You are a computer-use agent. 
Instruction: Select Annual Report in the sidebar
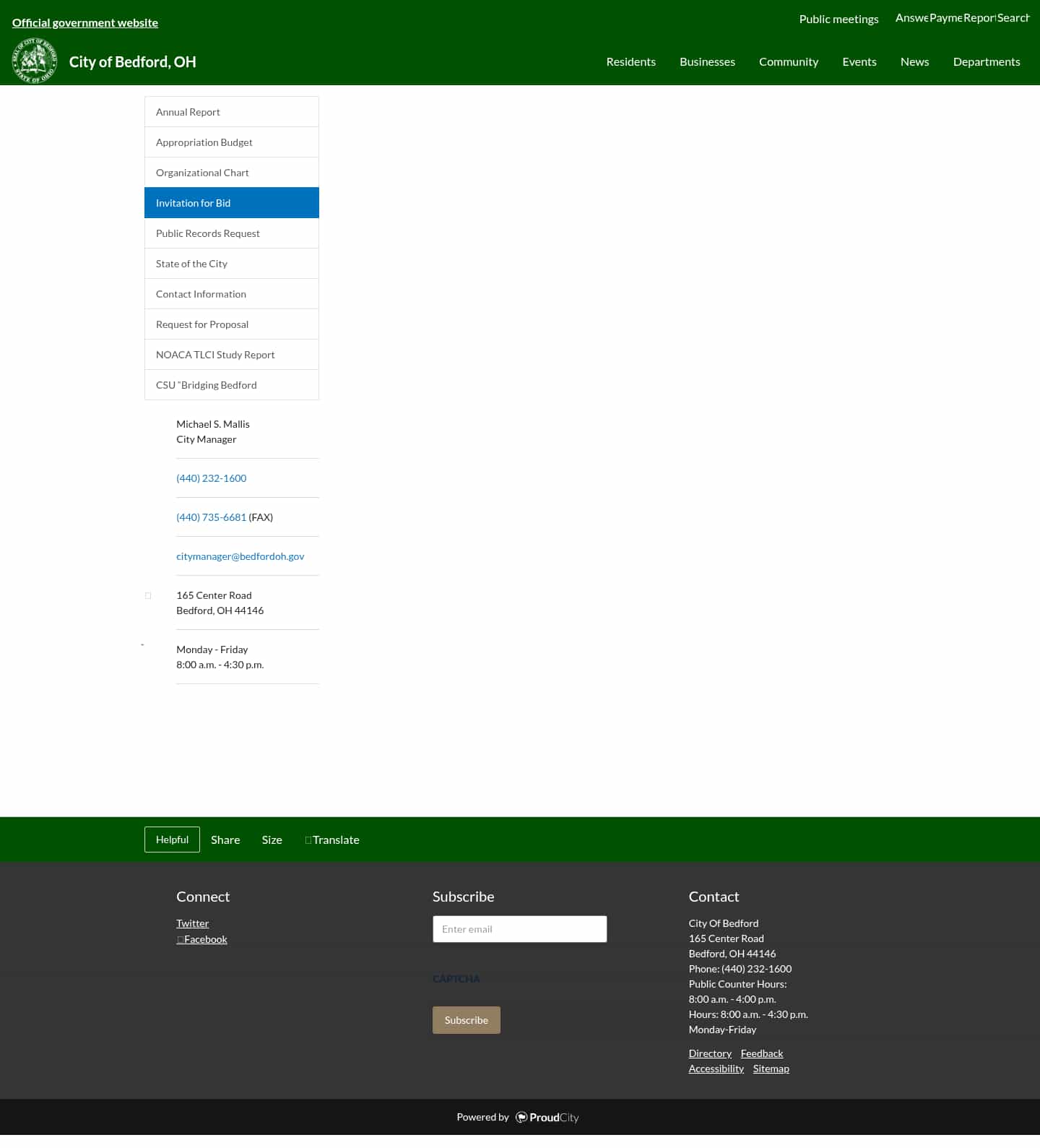[232, 112]
